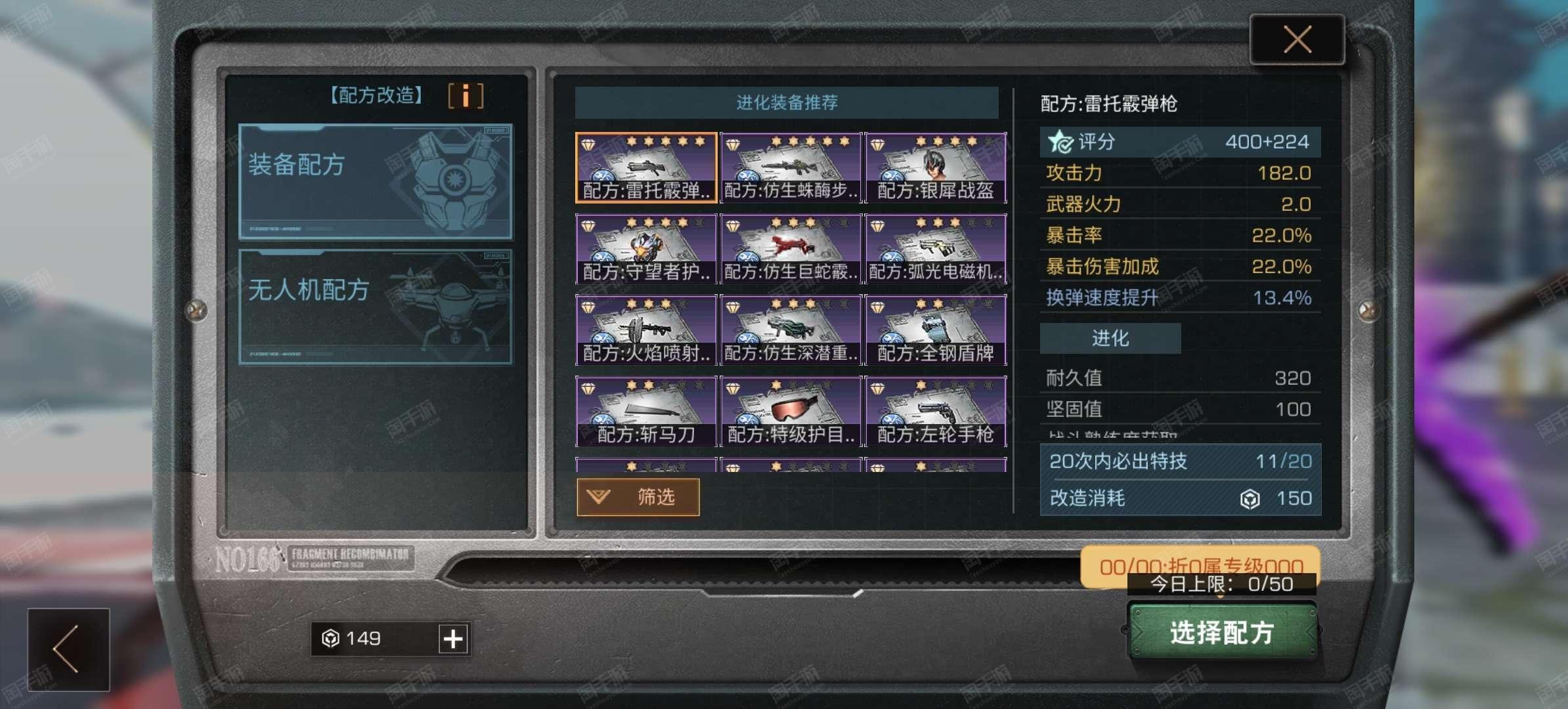This screenshot has height=709, width=1568.
Task: Switch to the 装备配方 tab
Action: 376,182
